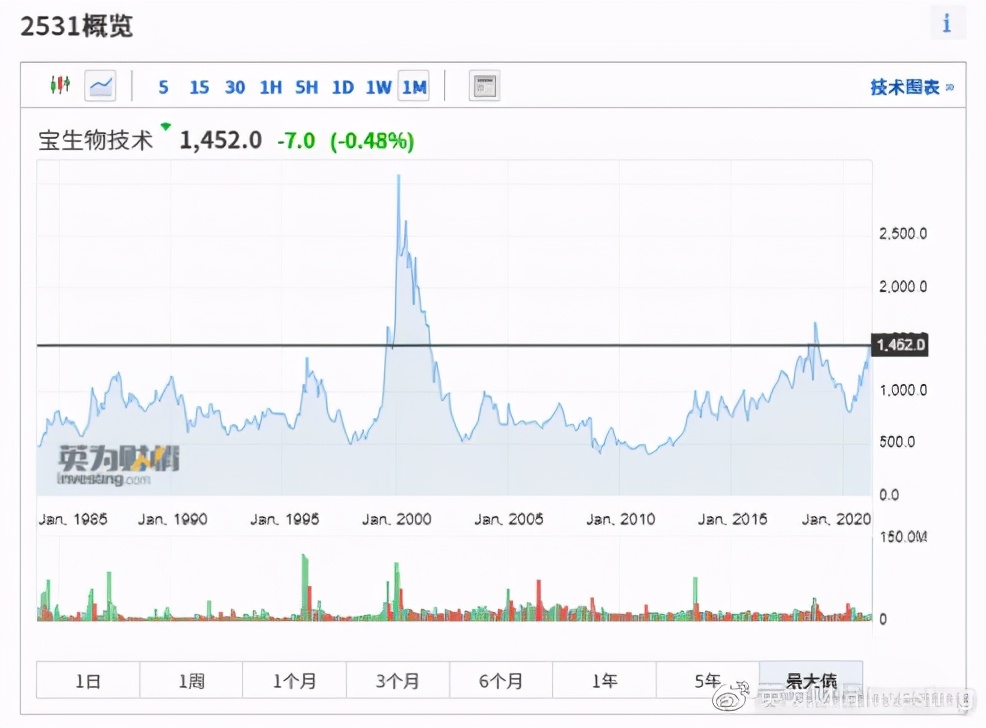The height and width of the screenshot is (728, 986).
Task: Click the 1,452.0 price line marker
Action: coord(900,345)
